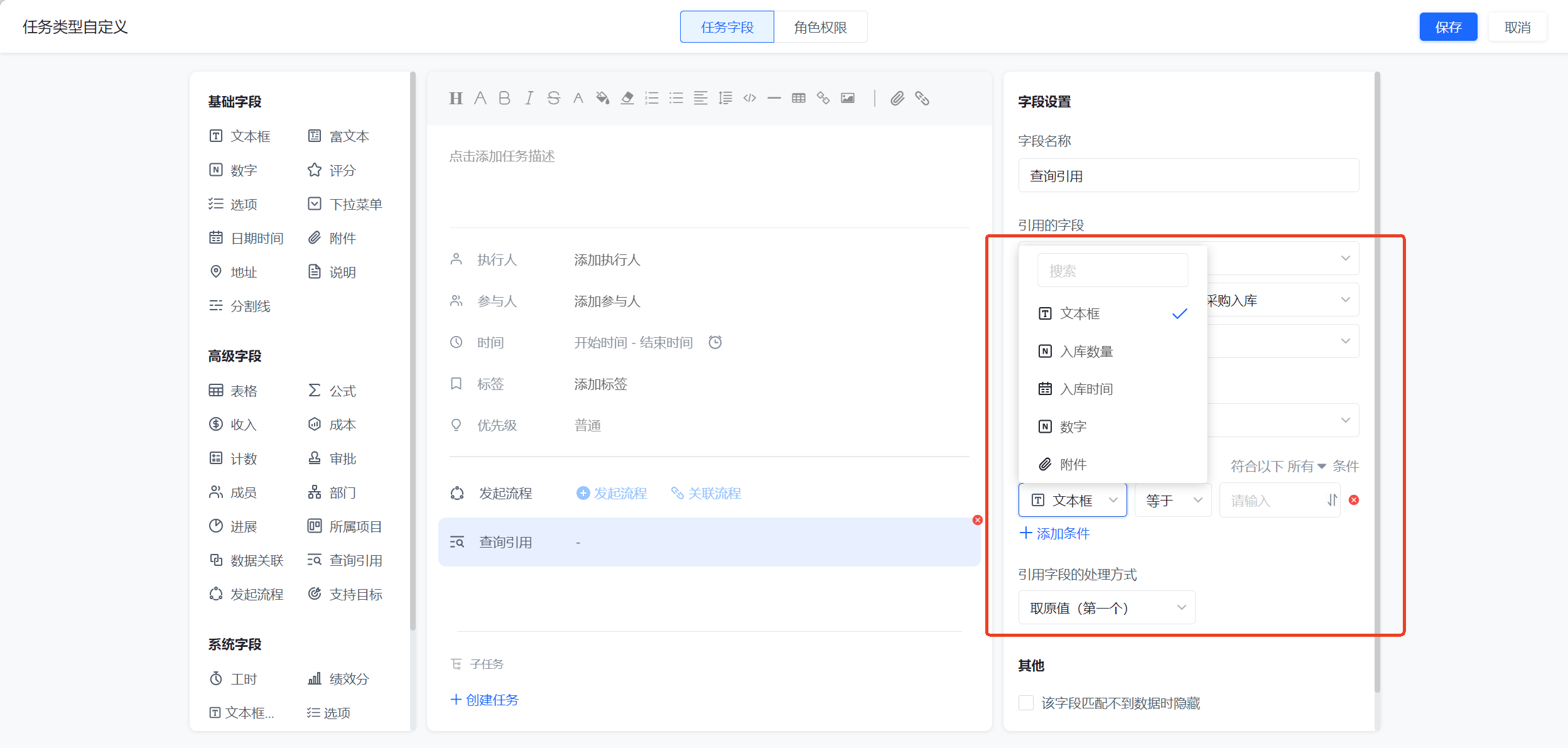Open line height spacing icon
The height and width of the screenshot is (748, 1568).
(x=725, y=99)
